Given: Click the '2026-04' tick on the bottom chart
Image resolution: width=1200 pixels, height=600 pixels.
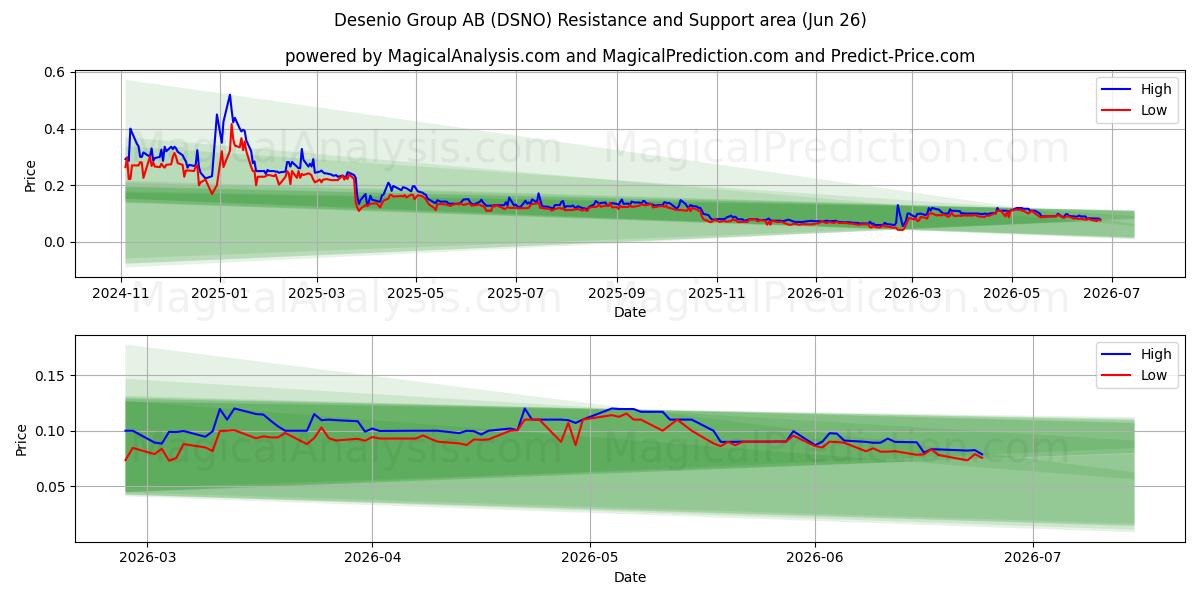Looking at the screenshot, I should 372,559.
